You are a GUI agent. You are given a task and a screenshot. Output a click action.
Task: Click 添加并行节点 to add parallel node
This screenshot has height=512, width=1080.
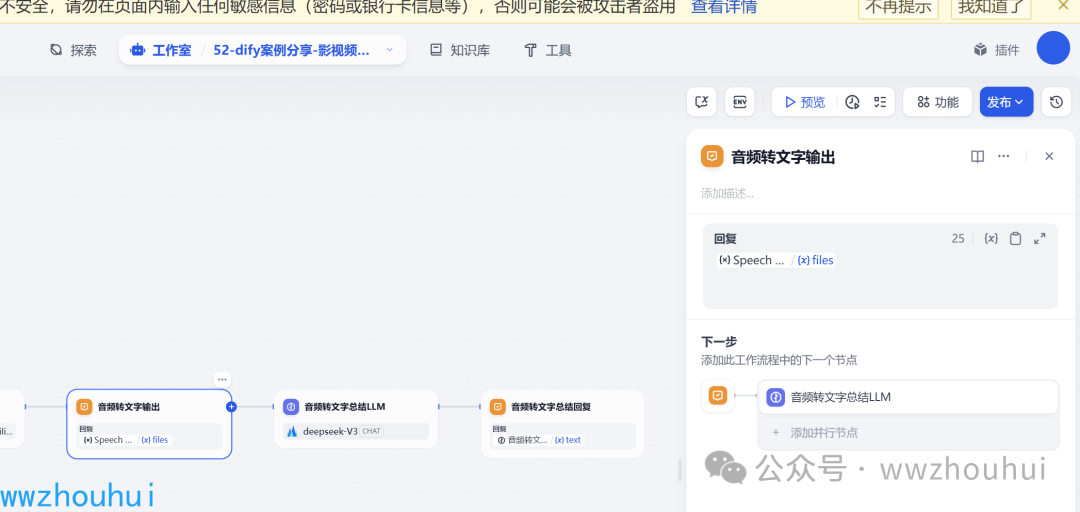908,433
